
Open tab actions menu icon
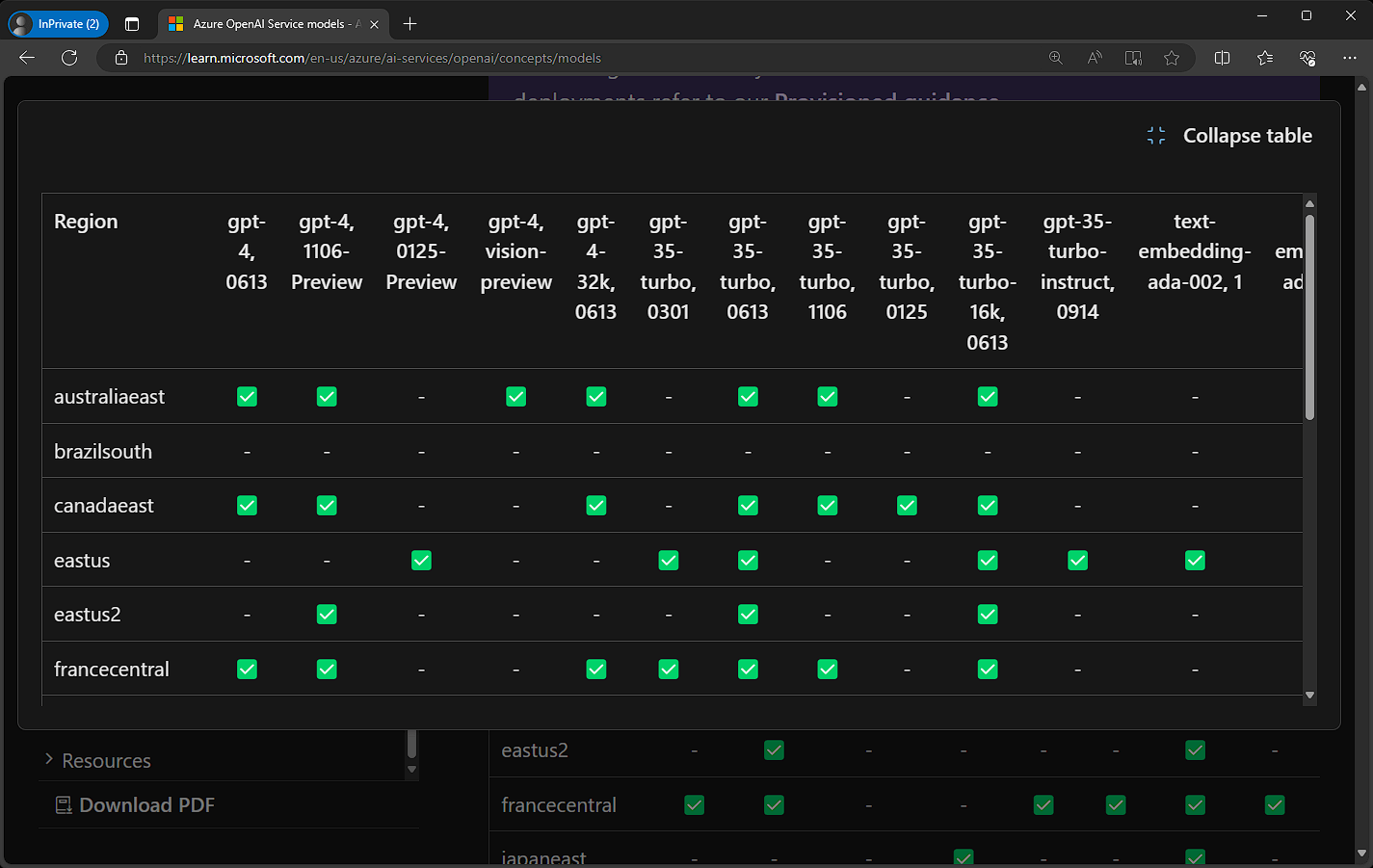132,24
